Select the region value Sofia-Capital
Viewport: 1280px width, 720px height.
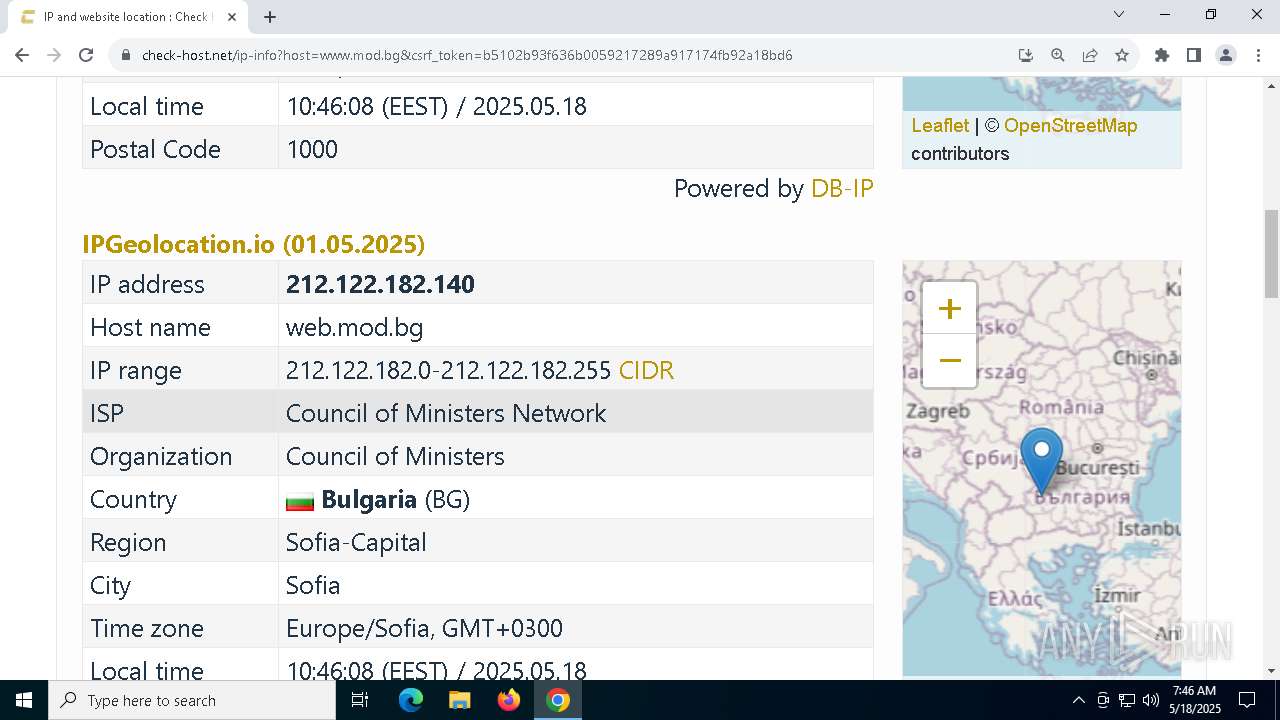[356, 542]
